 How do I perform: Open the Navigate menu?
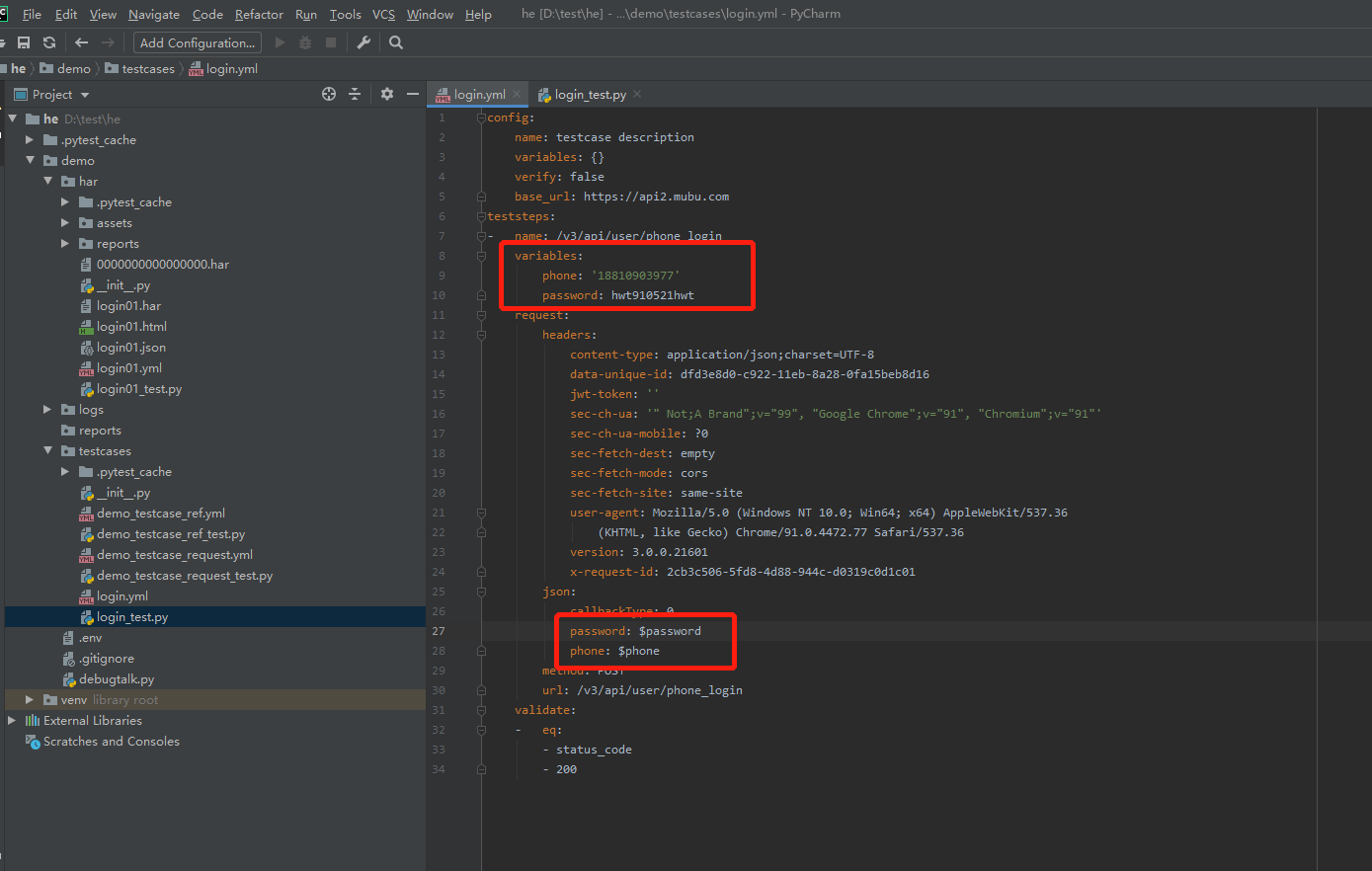point(154,14)
